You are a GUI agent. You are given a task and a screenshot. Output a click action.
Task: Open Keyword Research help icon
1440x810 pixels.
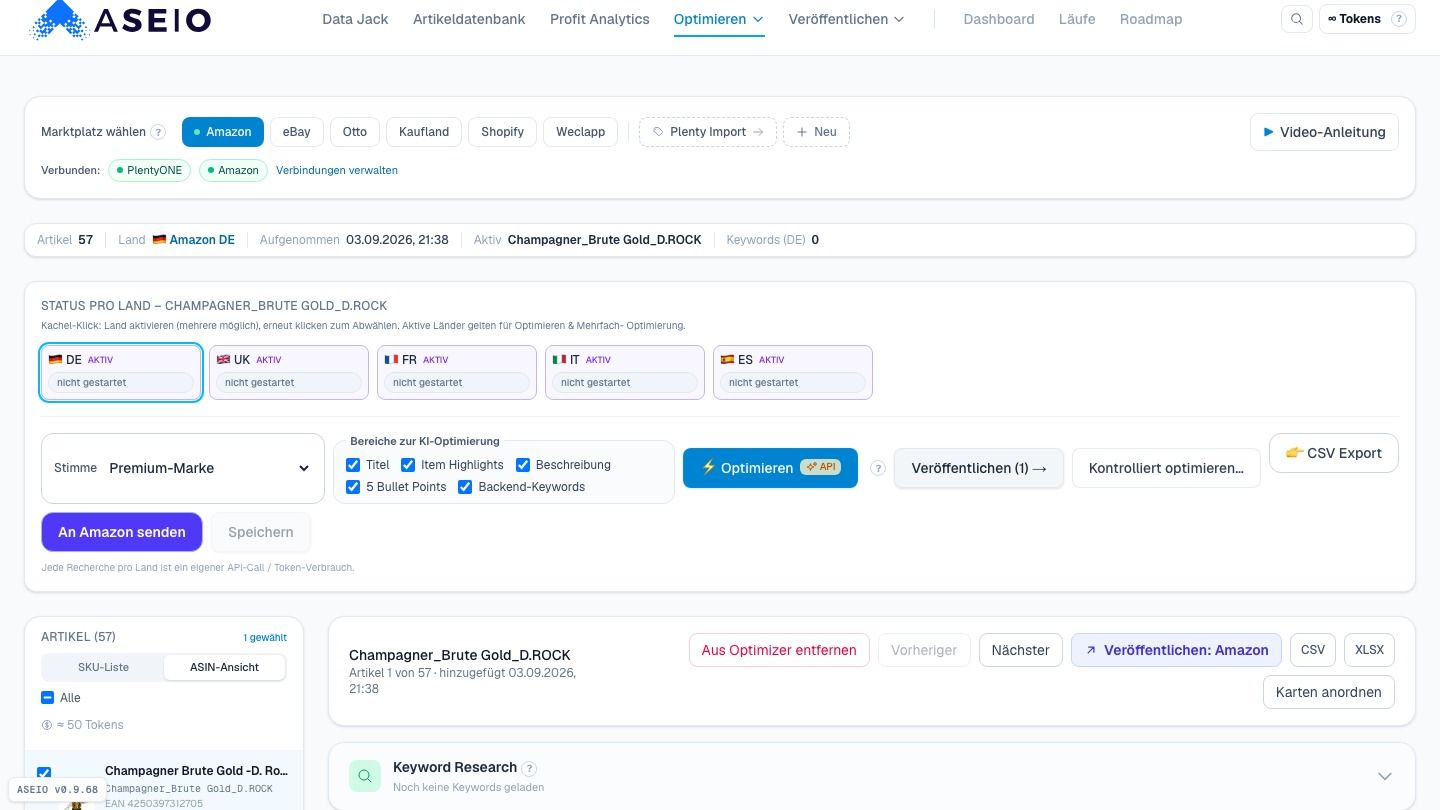pos(529,768)
